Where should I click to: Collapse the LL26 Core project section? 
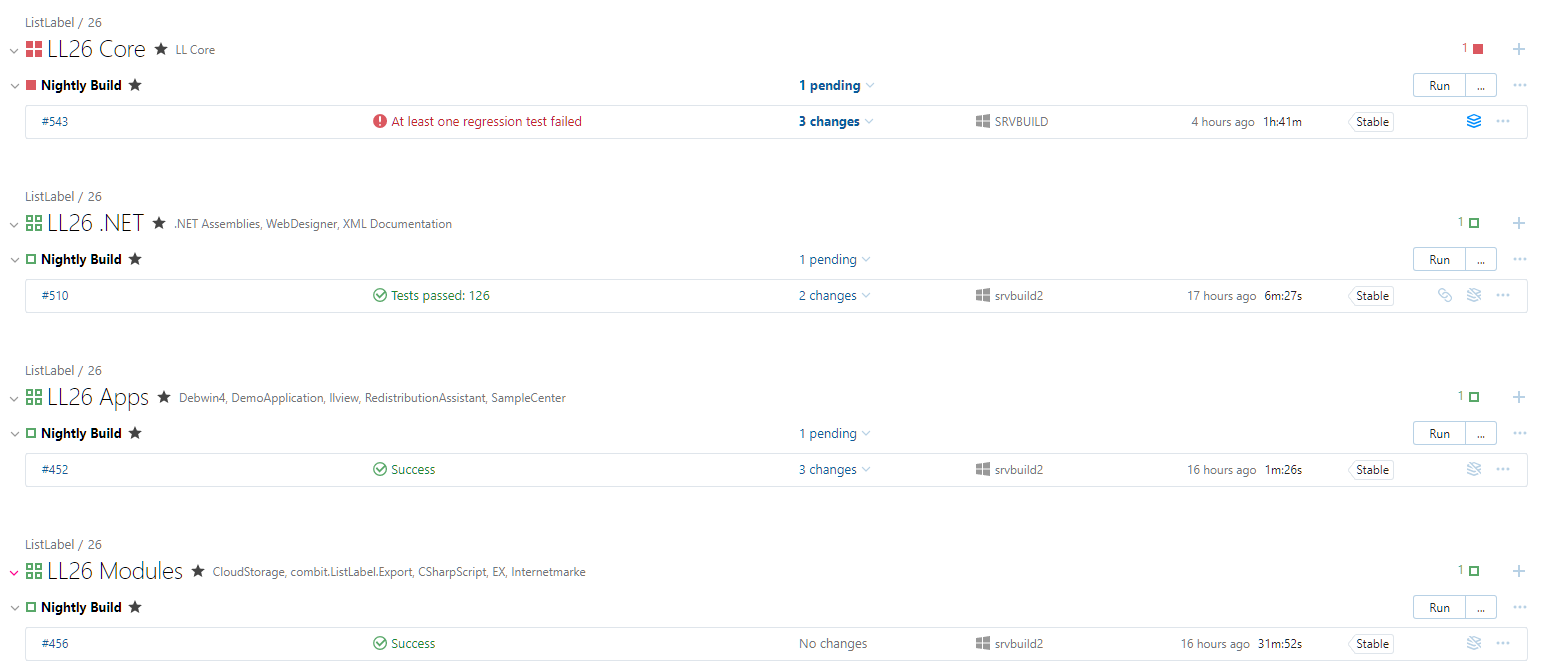(14, 50)
